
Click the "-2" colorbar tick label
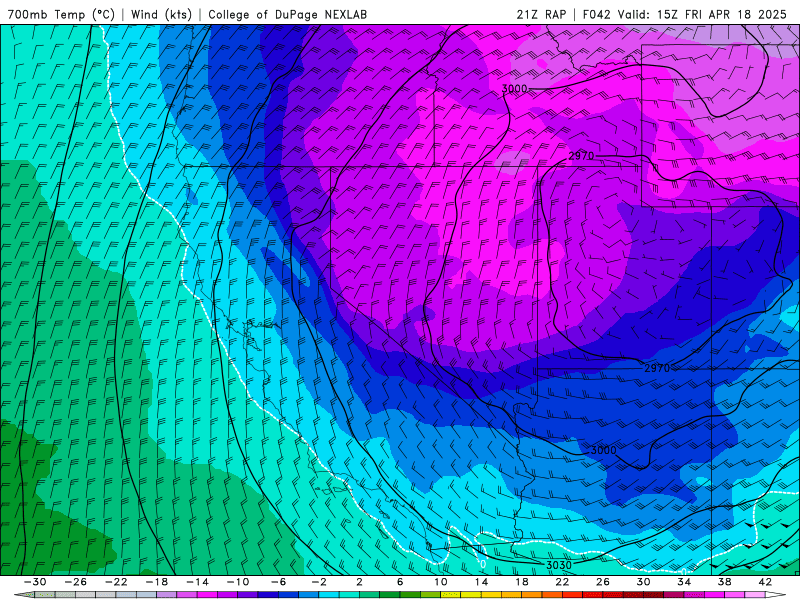(x=319, y=582)
